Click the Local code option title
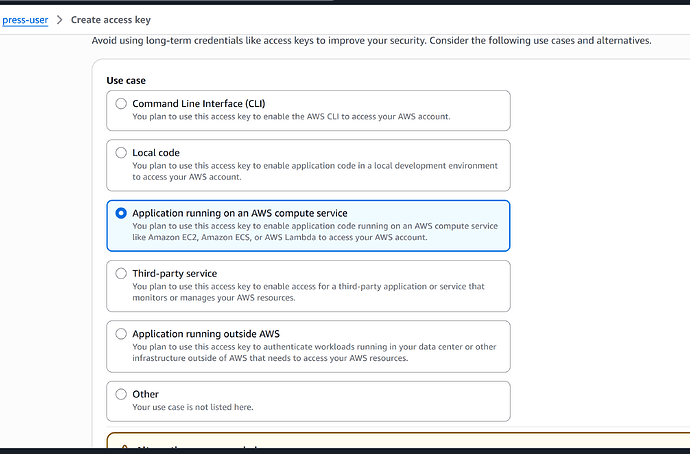This screenshot has width=690, height=454. 156,153
